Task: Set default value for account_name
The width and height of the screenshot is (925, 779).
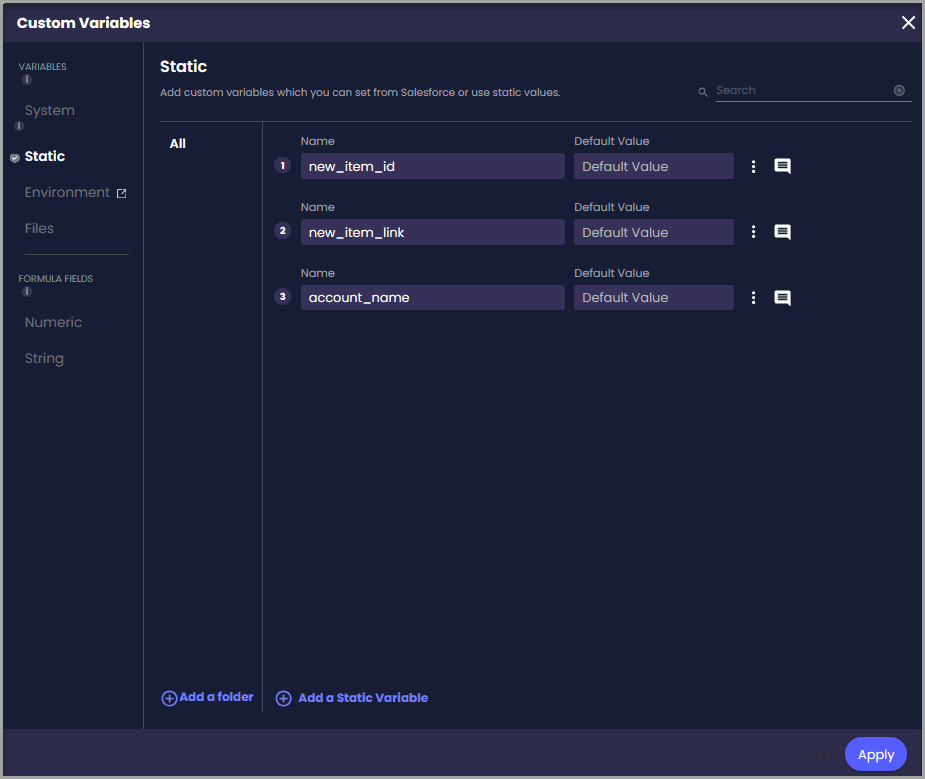Action: pos(654,298)
